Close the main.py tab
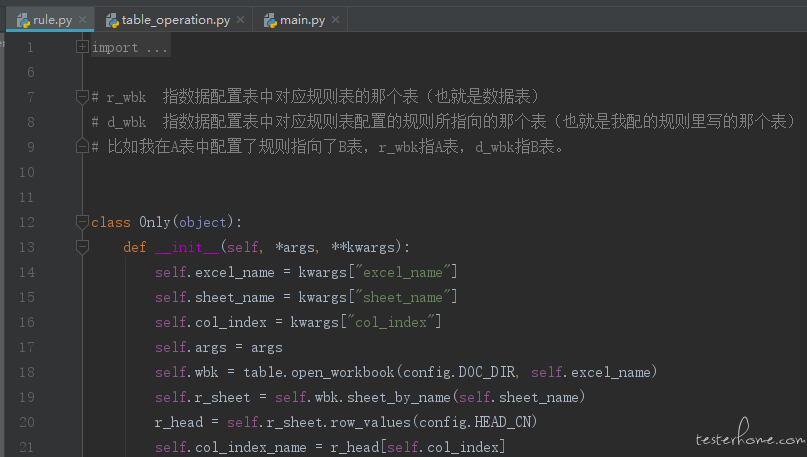807x457 pixels. point(336,20)
